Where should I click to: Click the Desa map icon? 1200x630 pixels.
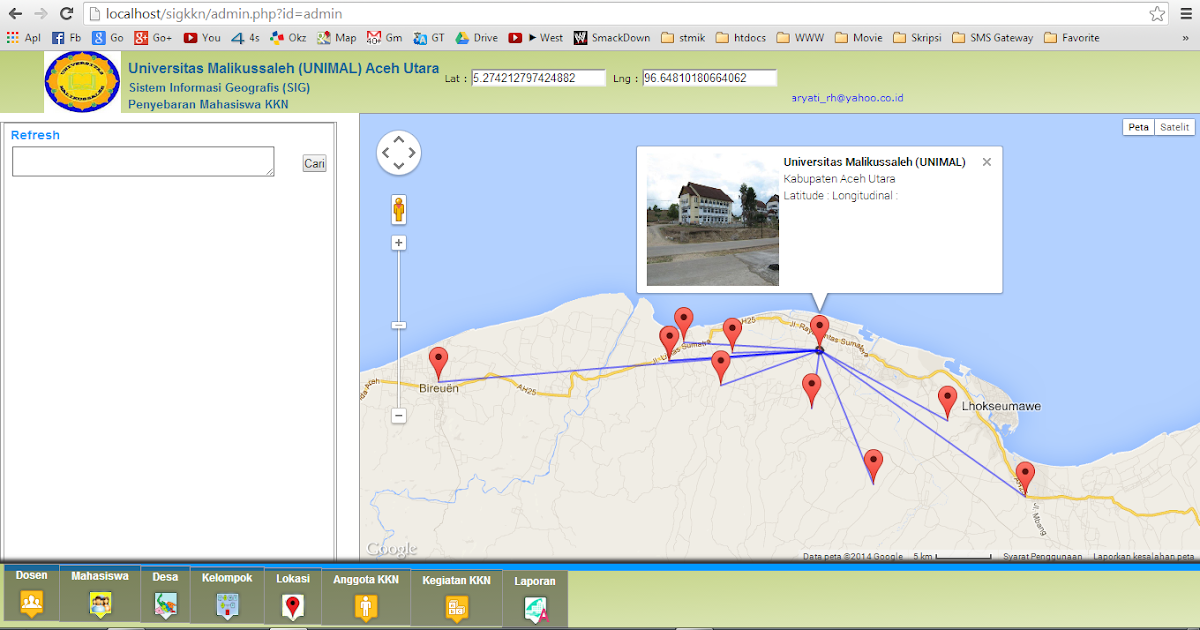(x=164, y=601)
